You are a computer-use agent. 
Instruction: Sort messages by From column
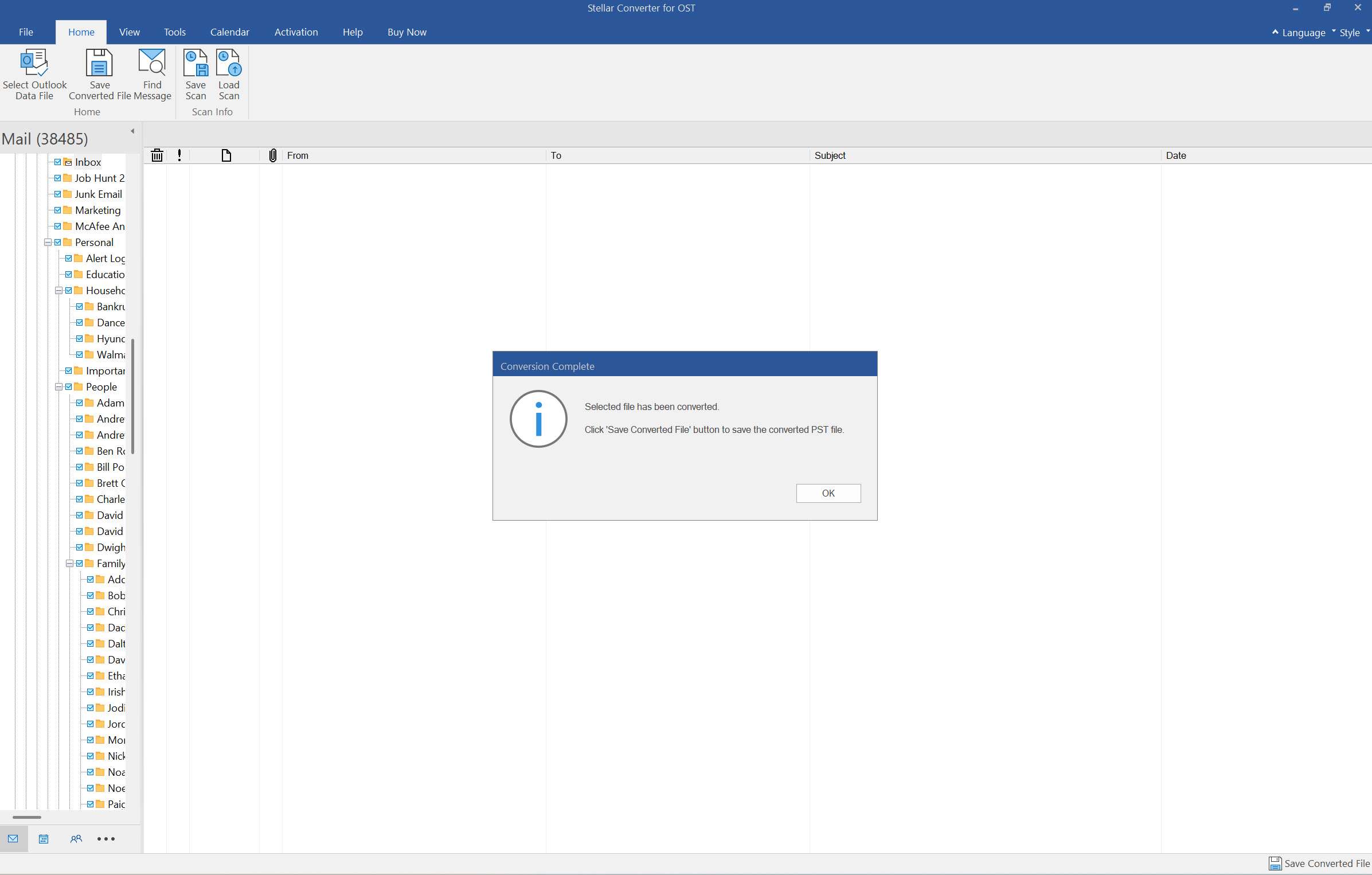tap(413, 155)
